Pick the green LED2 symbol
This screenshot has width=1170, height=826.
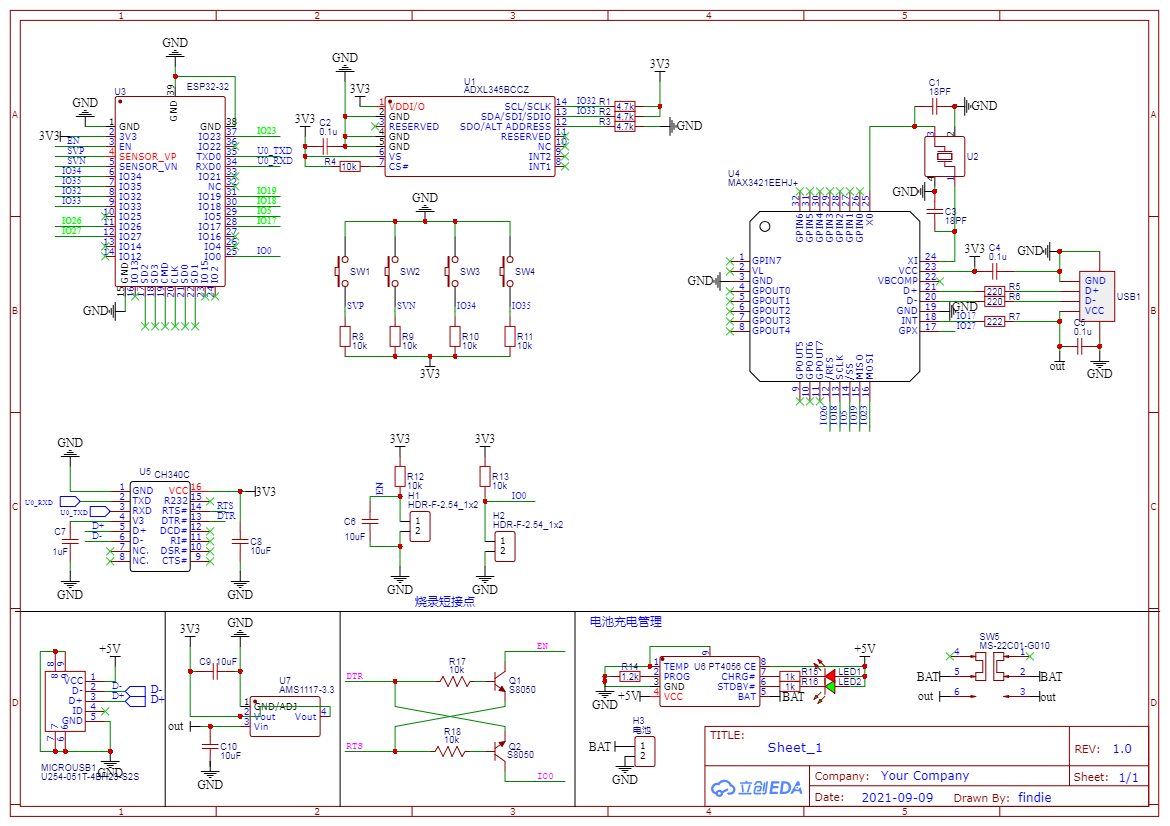829,685
